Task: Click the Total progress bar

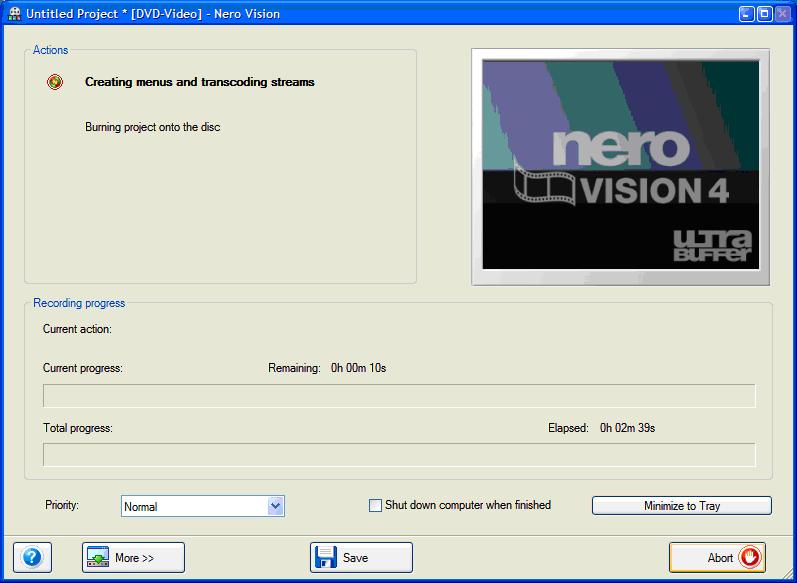Action: [x=399, y=455]
